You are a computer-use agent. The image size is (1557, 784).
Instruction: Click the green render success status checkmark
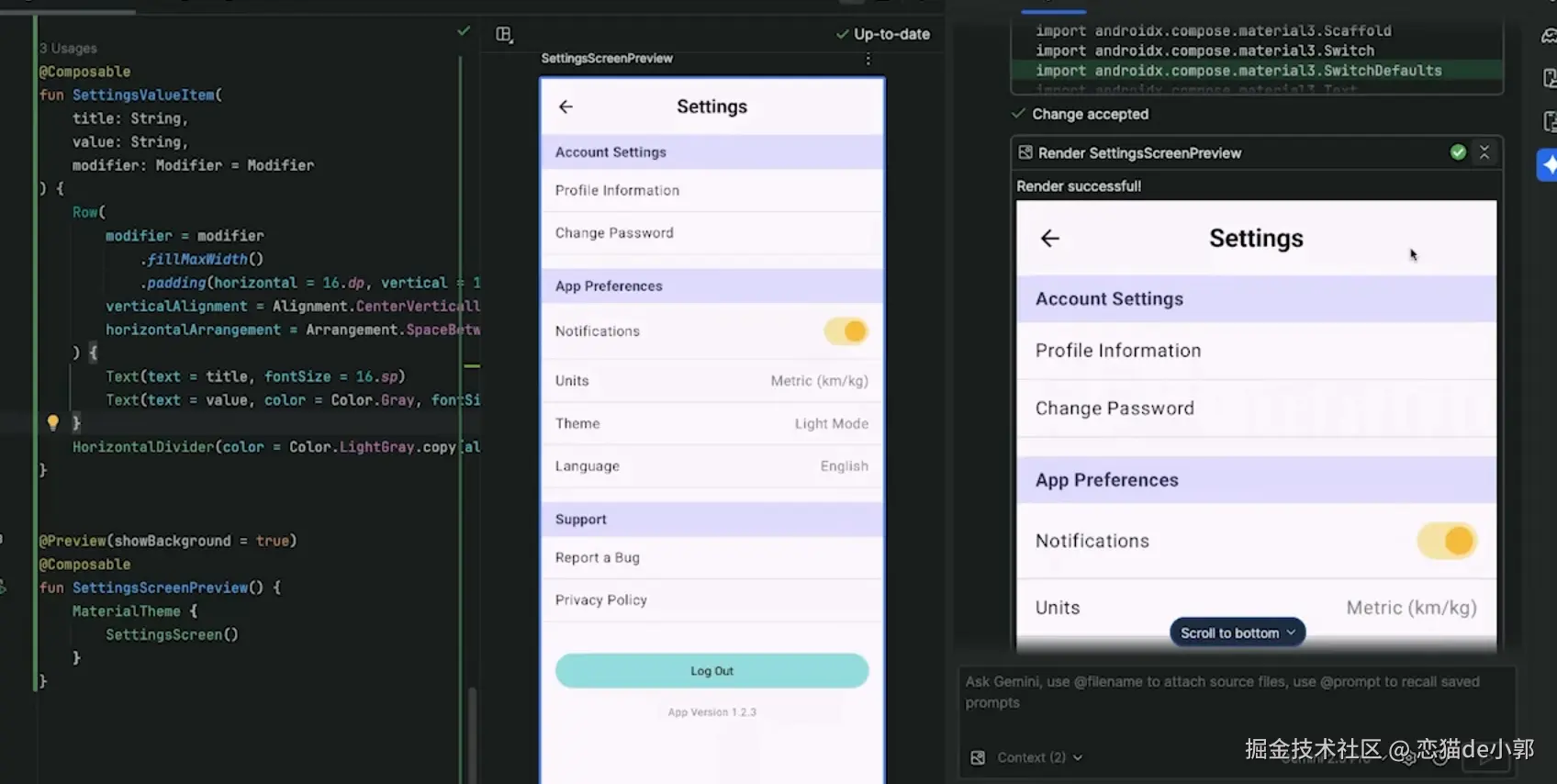(x=1458, y=152)
